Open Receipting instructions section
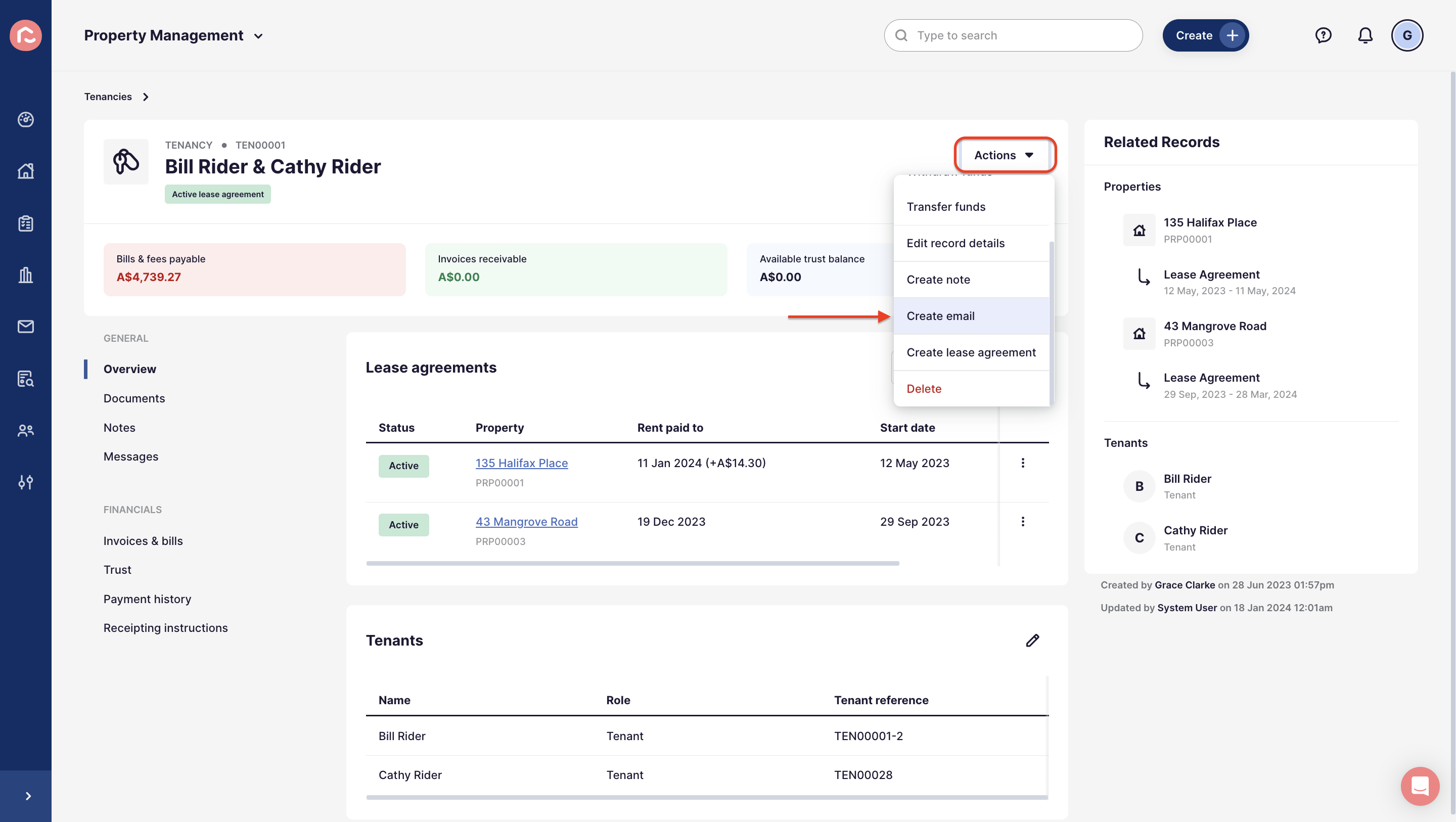Screen dimensions: 1456x822 [166, 627]
